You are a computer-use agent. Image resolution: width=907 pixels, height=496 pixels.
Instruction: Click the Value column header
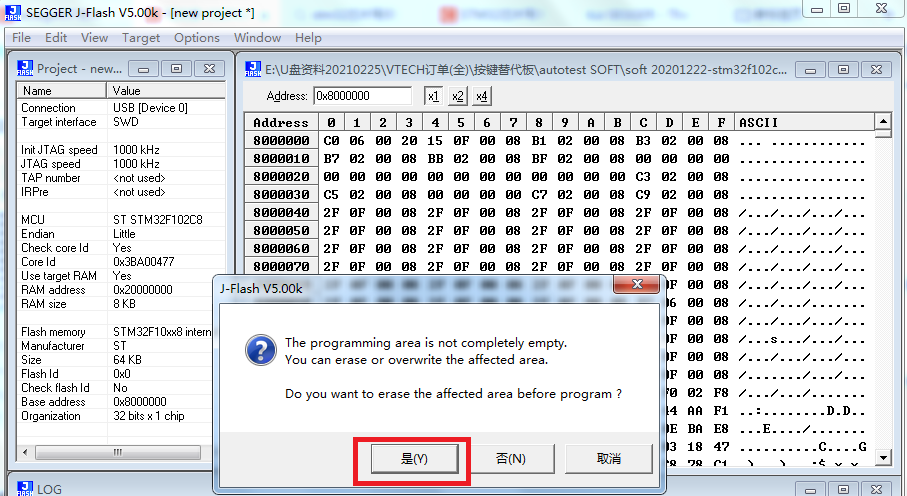click(166, 90)
